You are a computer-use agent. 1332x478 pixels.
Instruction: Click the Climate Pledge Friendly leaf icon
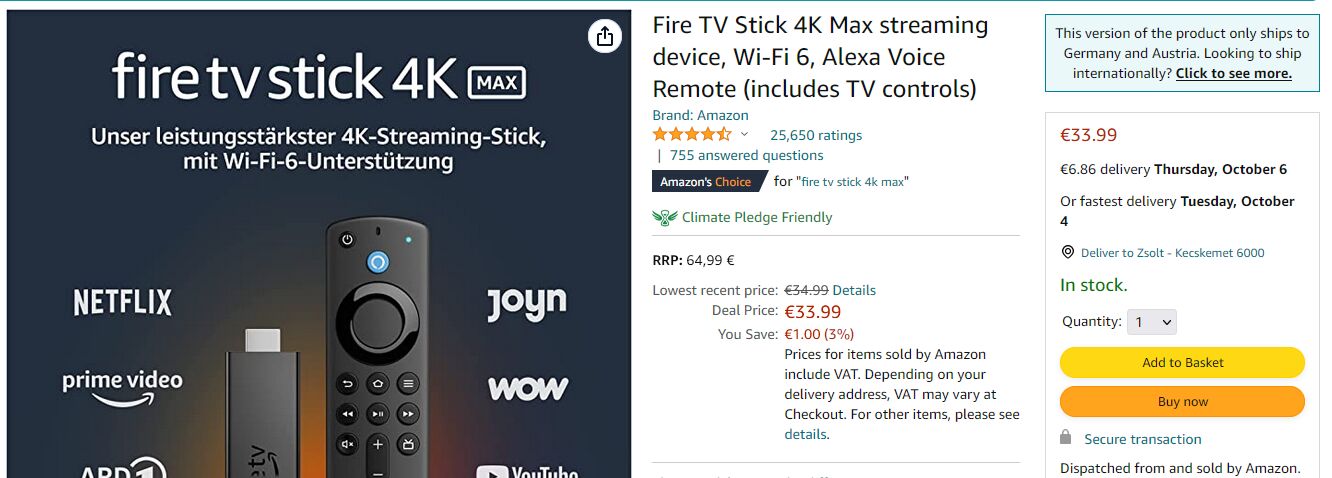[x=665, y=217]
